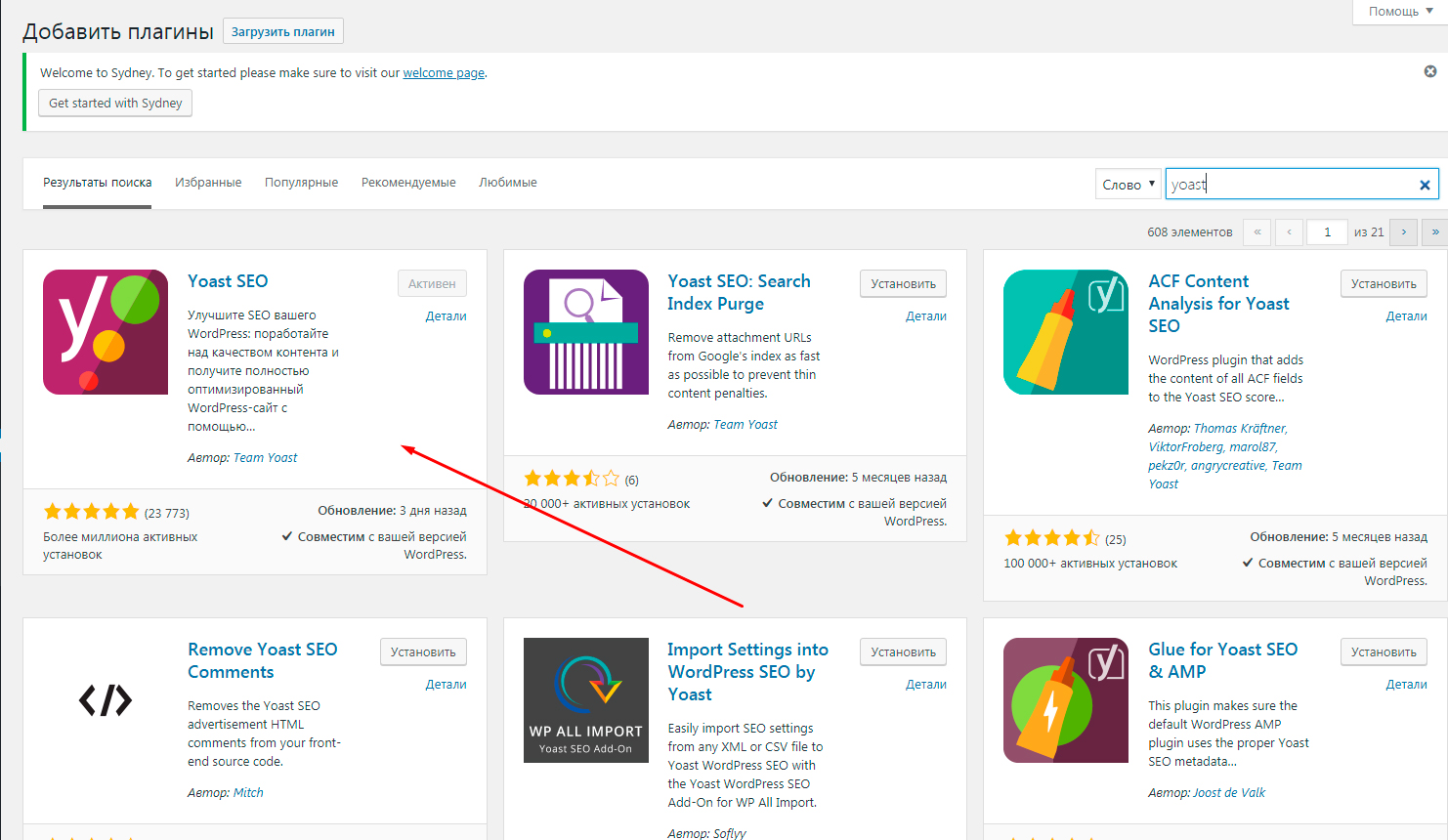Install Remove Yoast SEO Comments plugin

tap(423, 651)
